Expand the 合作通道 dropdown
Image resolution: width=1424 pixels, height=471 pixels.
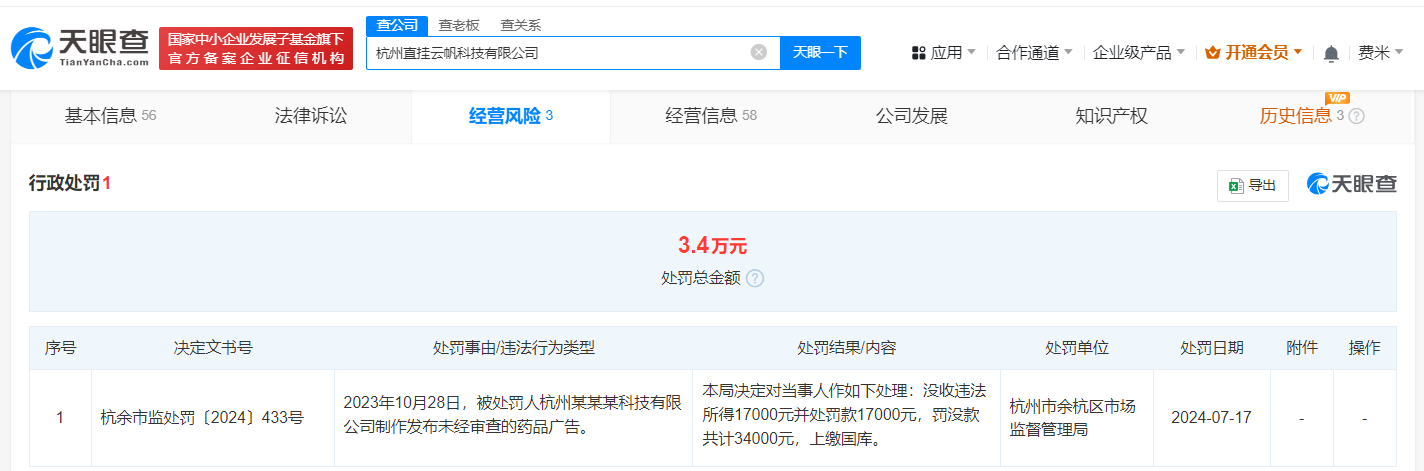(x=1034, y=53)
